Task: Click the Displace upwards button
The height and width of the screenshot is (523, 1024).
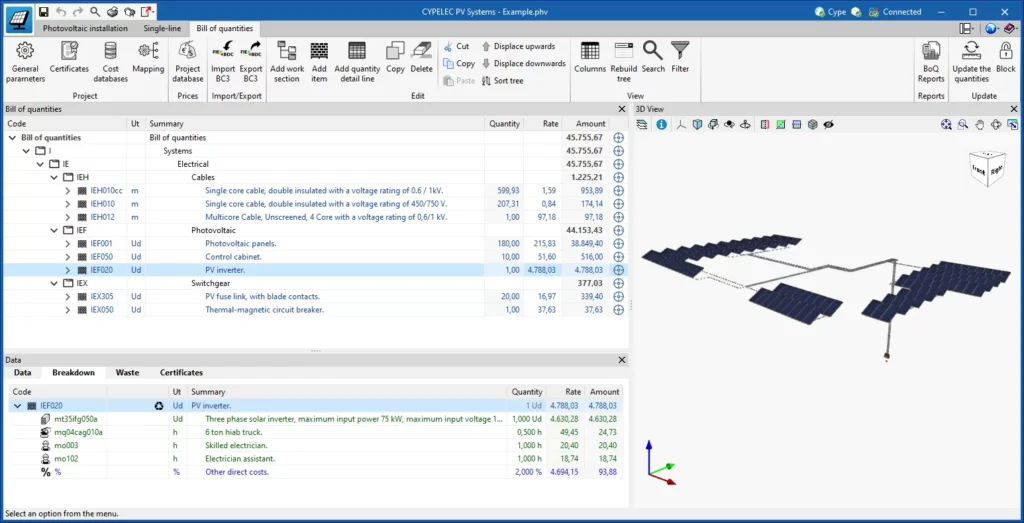Action: (521, 46)
